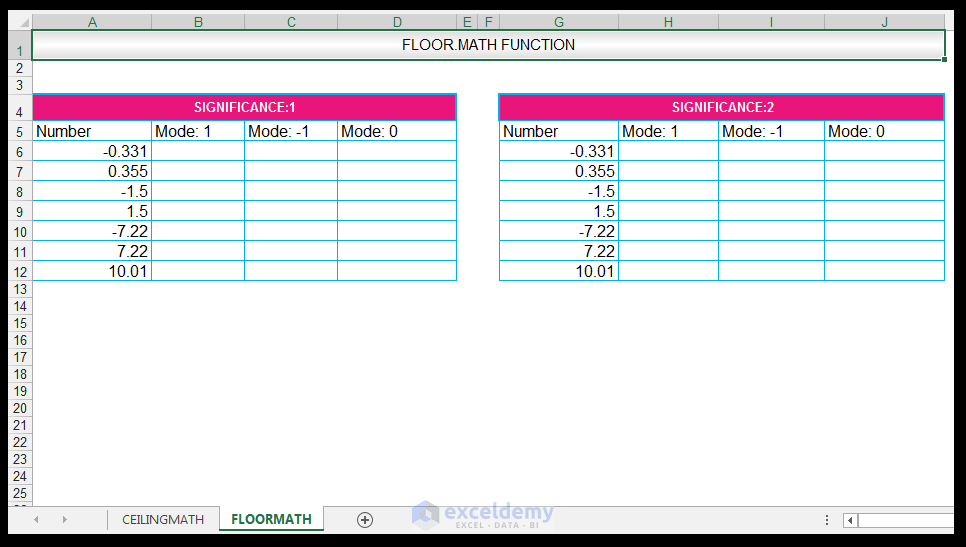Click the SIGNIFICANCE:2 header cell
This screenshot has width=966, height=547.
click(x=722, y=107)
